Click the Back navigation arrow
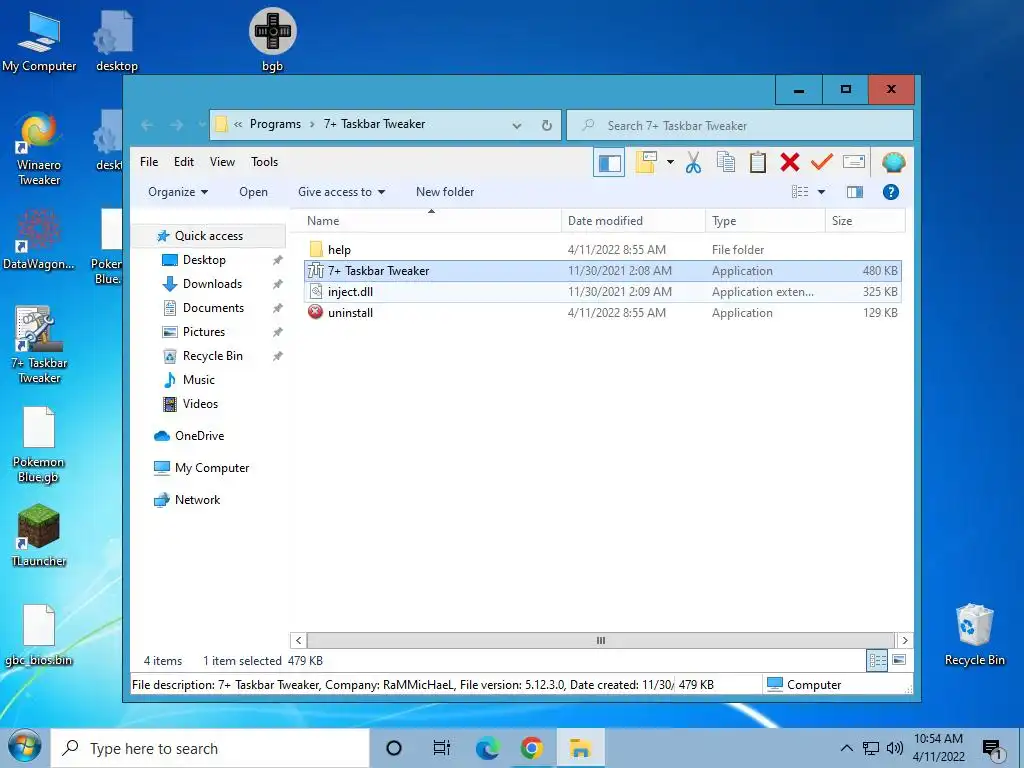This screenshot has width=1024, height=768. coord(147,125)
